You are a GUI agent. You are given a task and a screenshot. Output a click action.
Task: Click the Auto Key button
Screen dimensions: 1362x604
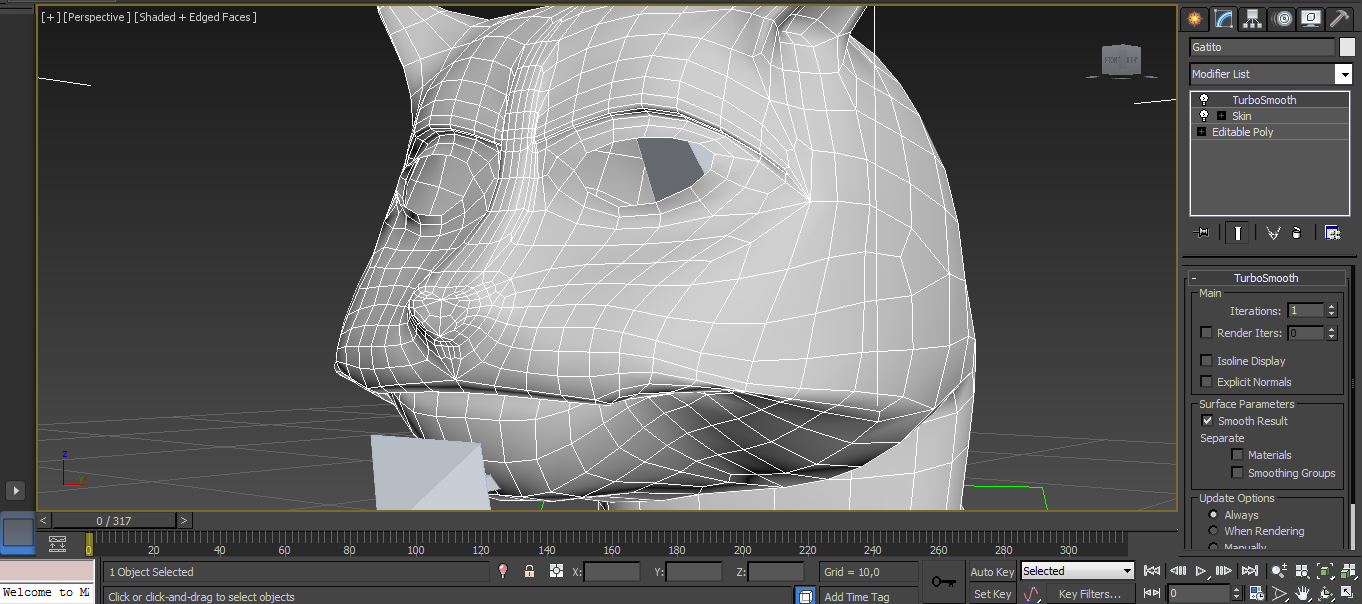pos(992,571)
